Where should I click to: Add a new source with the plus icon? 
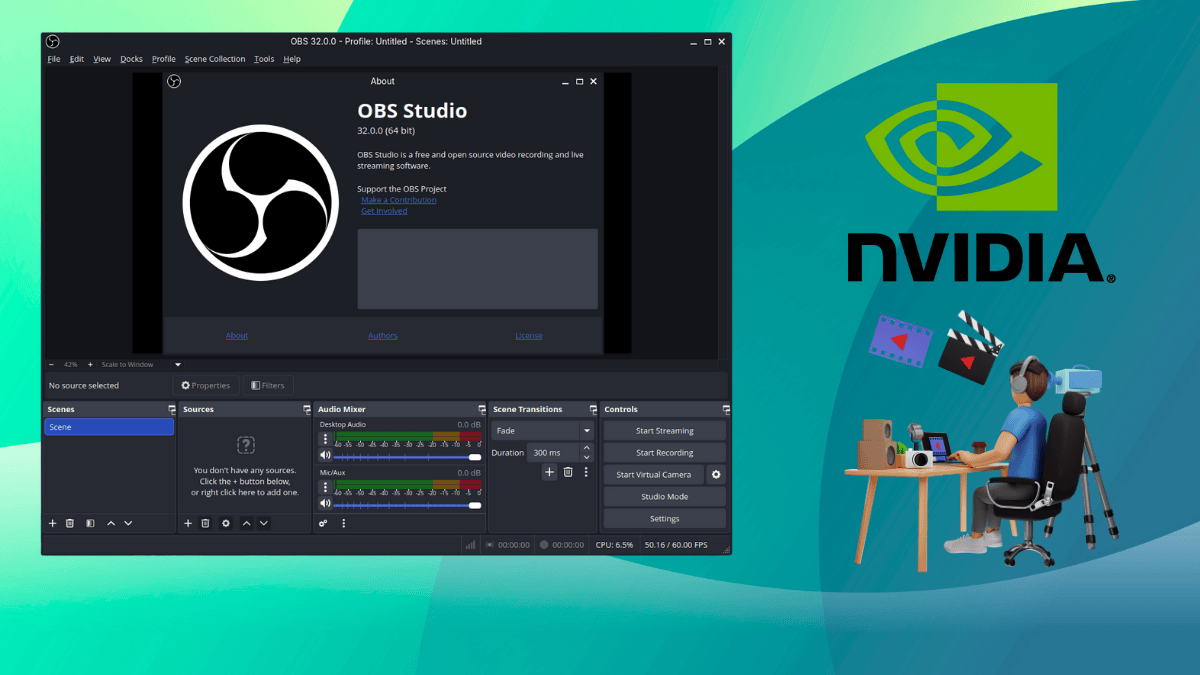[186, 523]
